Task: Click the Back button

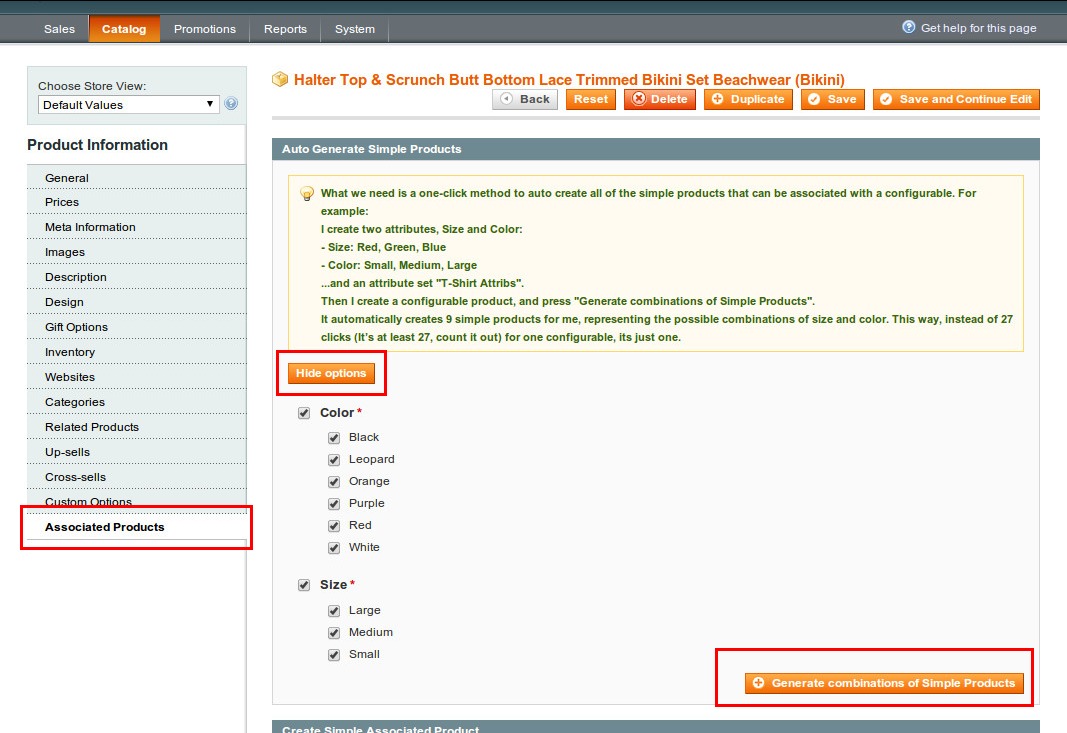Action: click(525, 99)
